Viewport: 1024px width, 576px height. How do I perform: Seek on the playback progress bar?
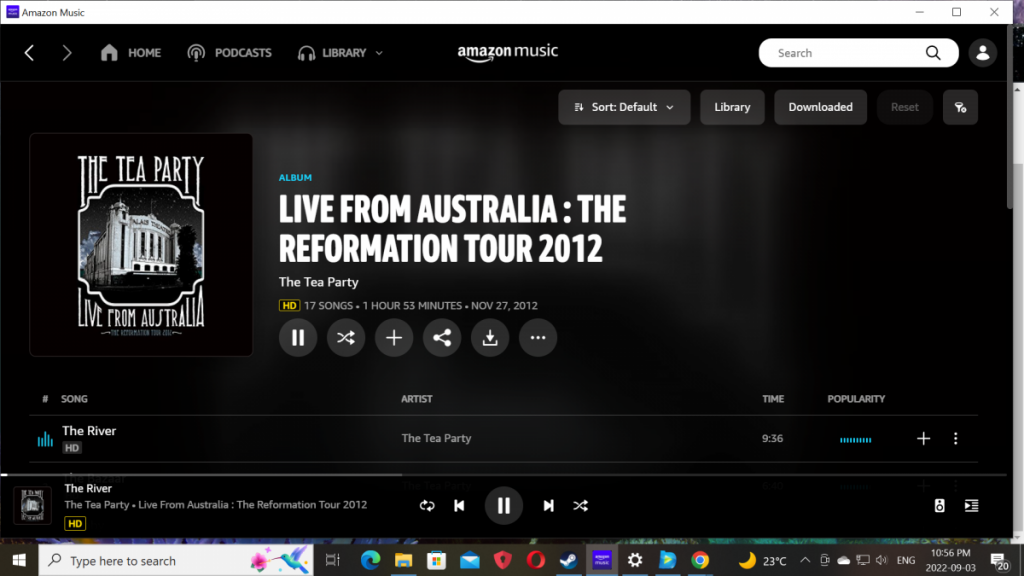(x=503, y=475)
